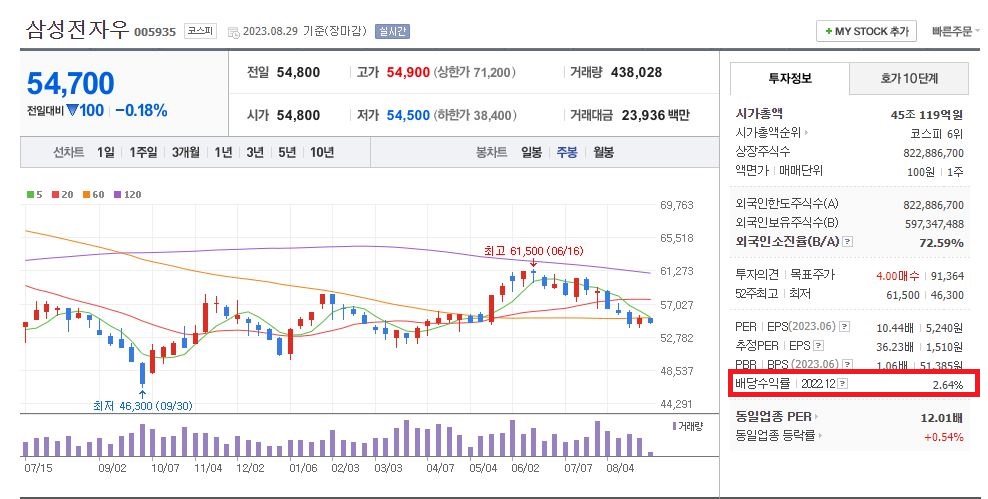Click 상장주식수 value 822,886,700
This screenshot has width=988, height=499.
coord(934,152)
